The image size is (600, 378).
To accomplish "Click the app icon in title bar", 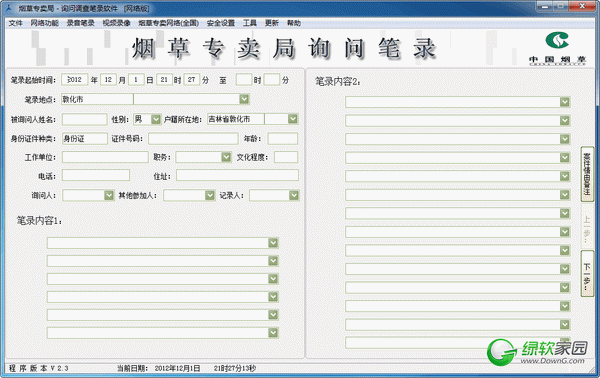I will pyautogui.click(x=8, y=8).
